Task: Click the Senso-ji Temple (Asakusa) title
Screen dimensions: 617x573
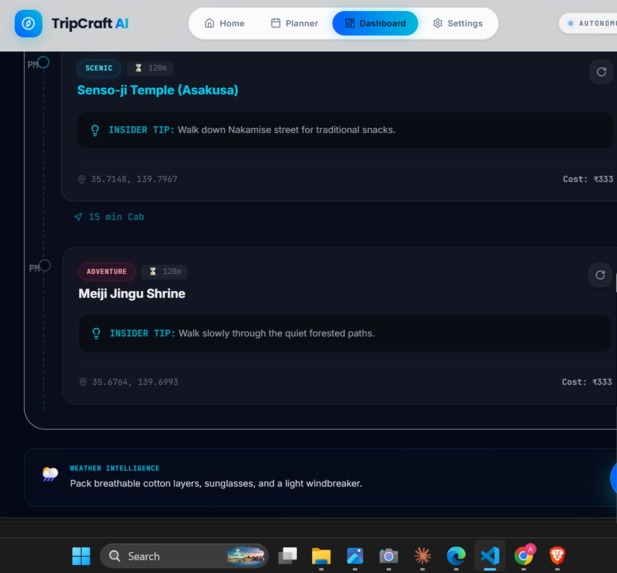Action: click(158, 90)
